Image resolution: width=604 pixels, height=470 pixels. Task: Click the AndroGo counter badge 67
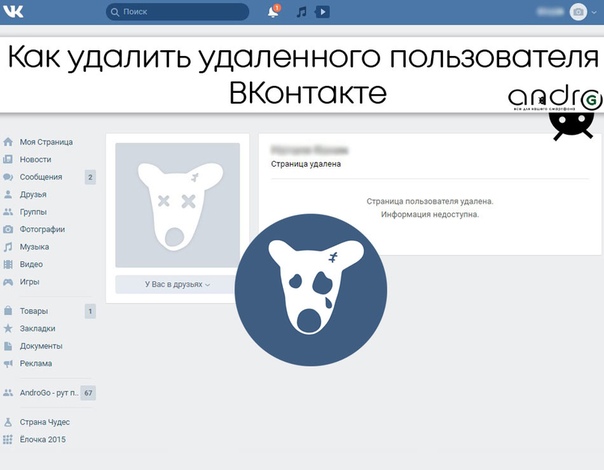88,393
